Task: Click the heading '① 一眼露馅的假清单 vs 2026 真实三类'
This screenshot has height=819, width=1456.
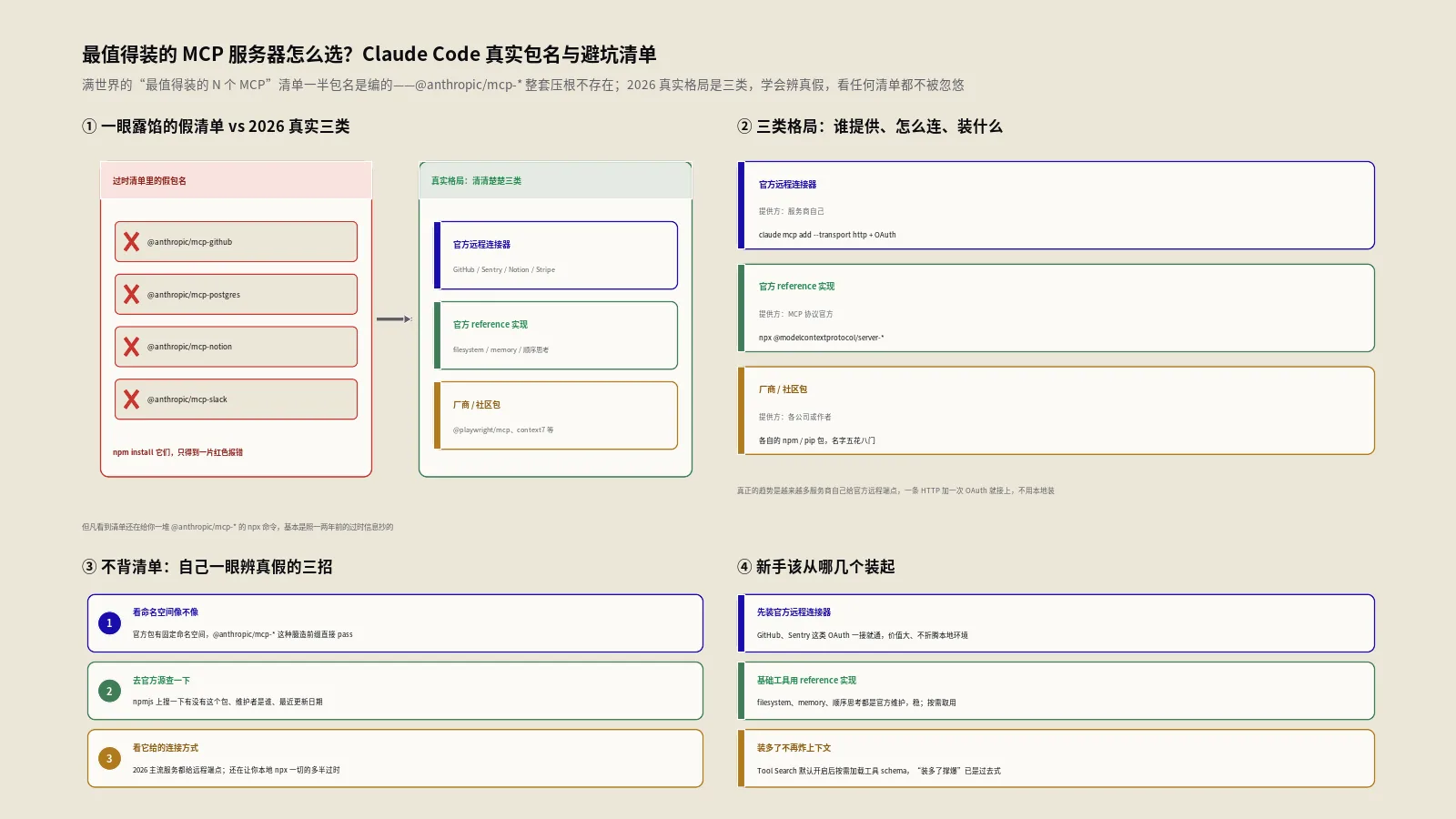Action: pos(216,126)
